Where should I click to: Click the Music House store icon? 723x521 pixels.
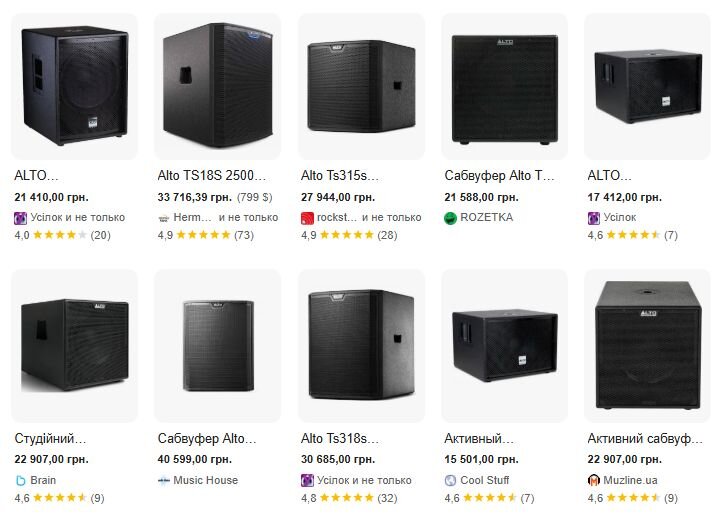(164, 480)
